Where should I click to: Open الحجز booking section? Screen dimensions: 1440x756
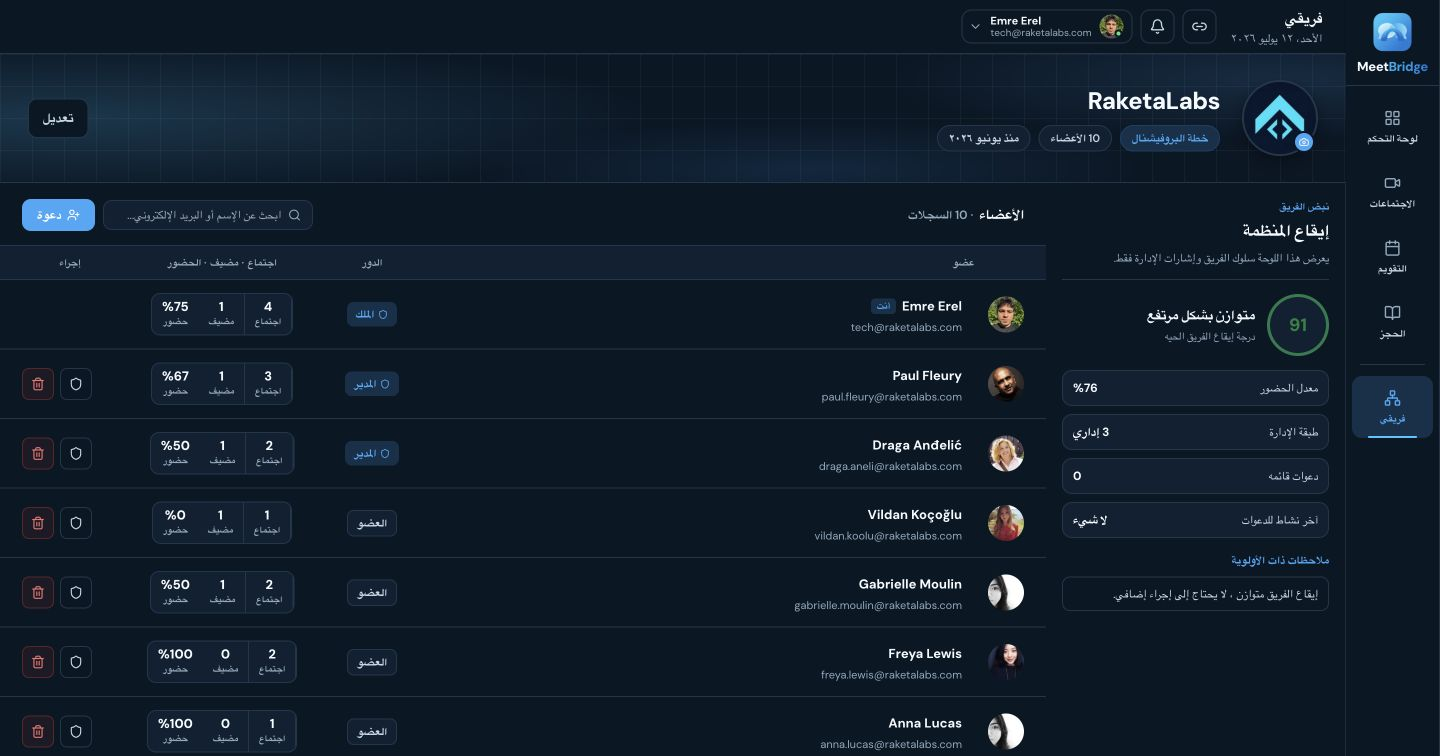(1392, 322)
